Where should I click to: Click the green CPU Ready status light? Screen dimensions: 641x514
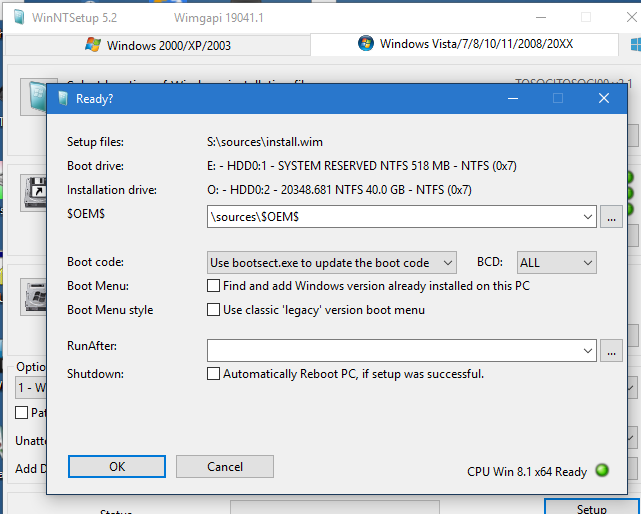coord(602,470)
